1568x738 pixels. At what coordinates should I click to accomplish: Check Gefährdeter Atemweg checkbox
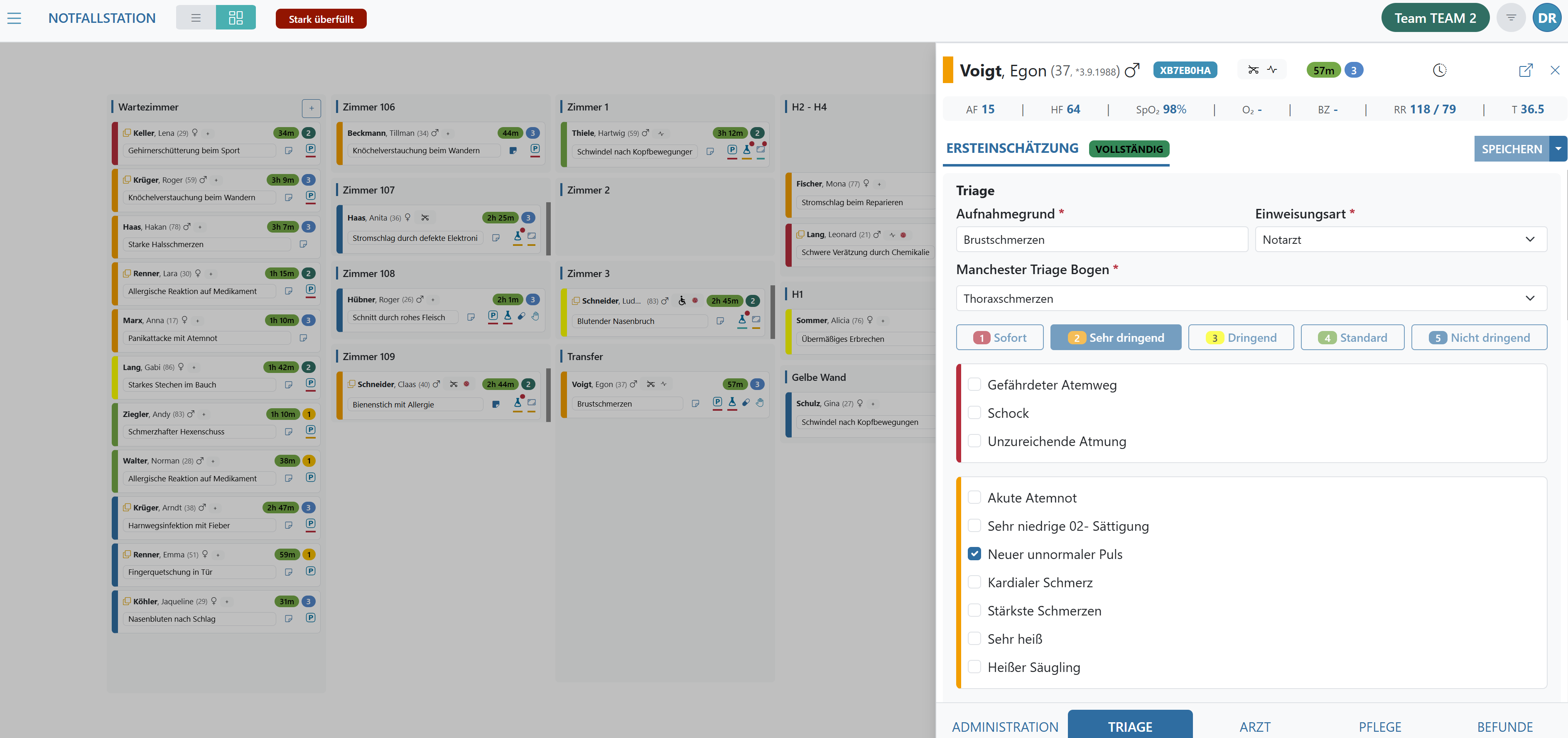pyautogui.click(x=974, y=385)
